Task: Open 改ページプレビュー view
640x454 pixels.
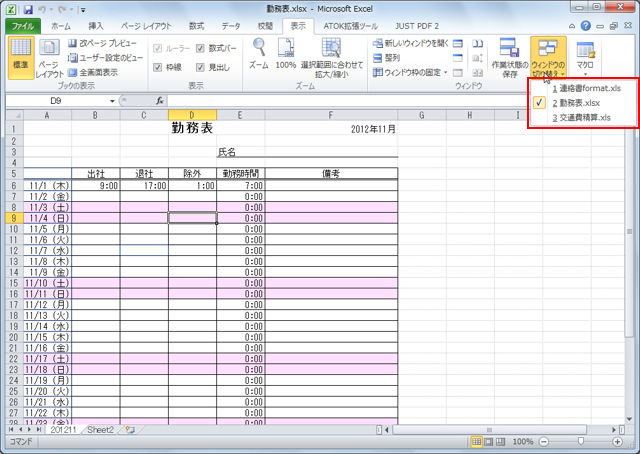Action: [x=102, y=43]
